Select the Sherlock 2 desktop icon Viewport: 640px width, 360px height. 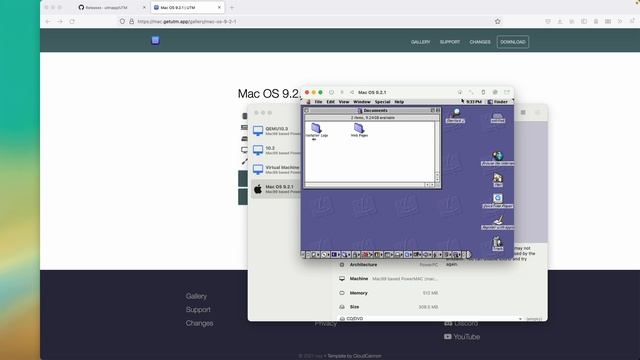(x=456, y=116)
